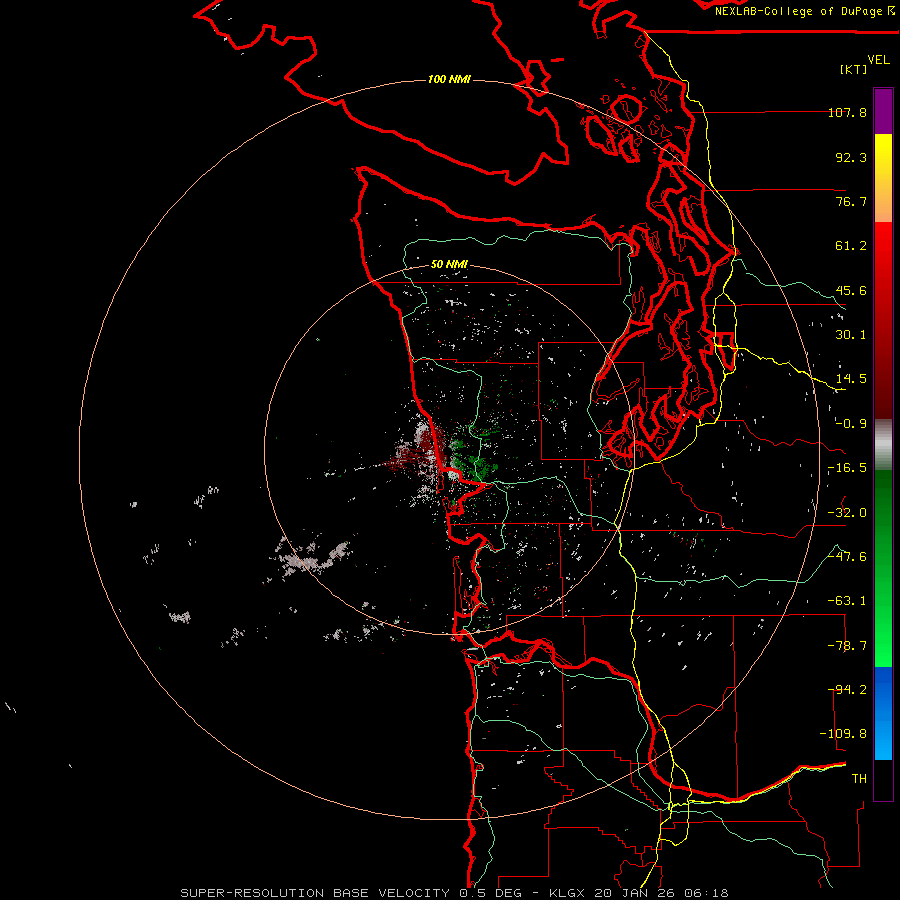900x900 pixels.
Task: Click the [KT] units label
Action: pyautogui.click(x=854, y=69)
